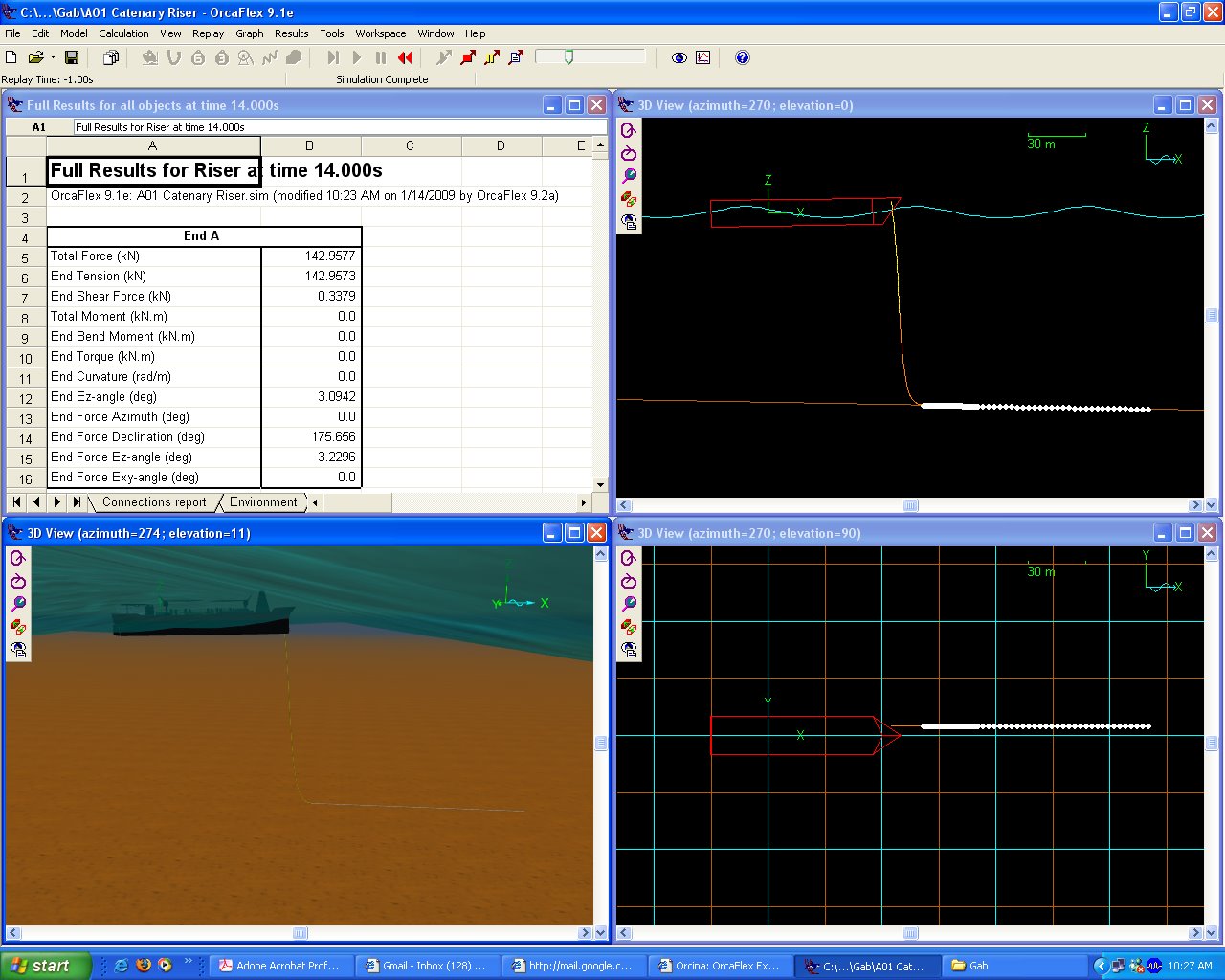Select the value 175.656 in column B
The width and height of the screenshot is (1225, 980).
pos(311,437)
